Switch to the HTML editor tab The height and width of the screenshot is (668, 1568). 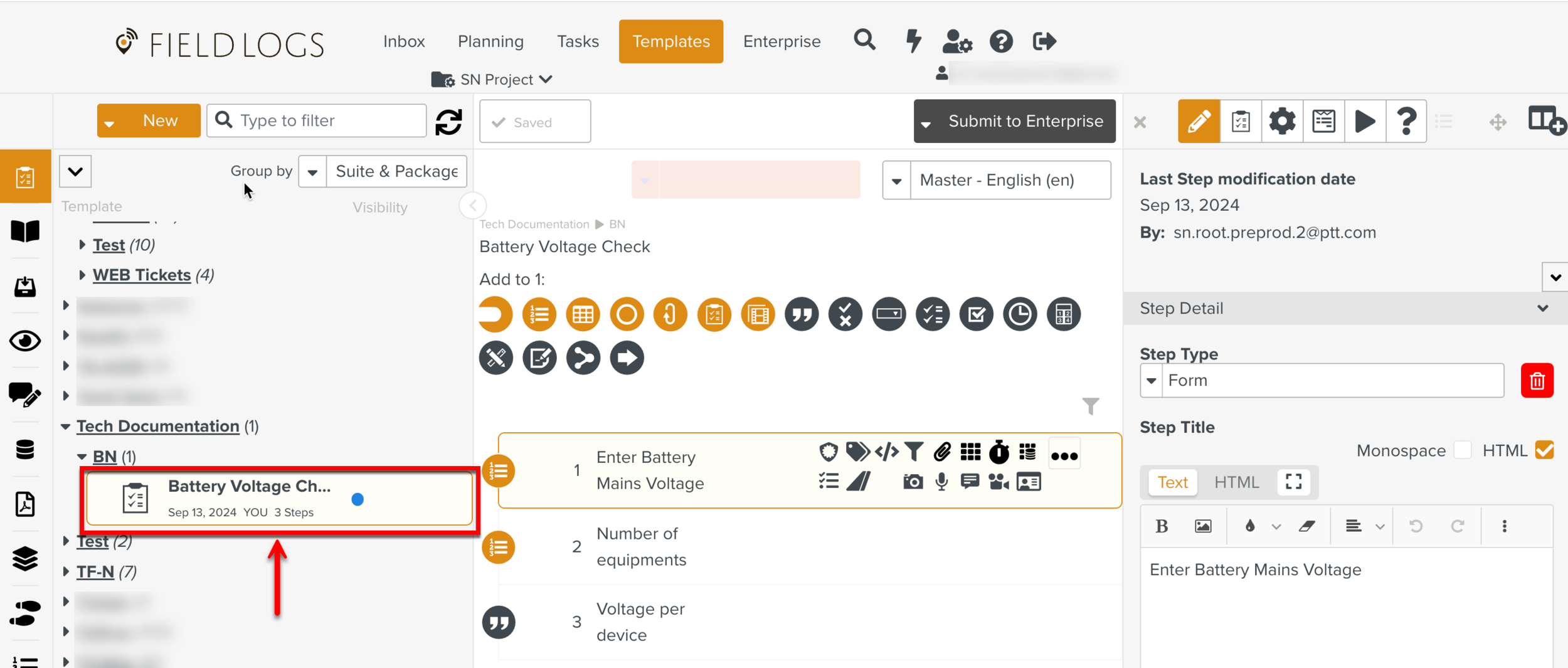pyautogui.click(x=1236, y=482)
